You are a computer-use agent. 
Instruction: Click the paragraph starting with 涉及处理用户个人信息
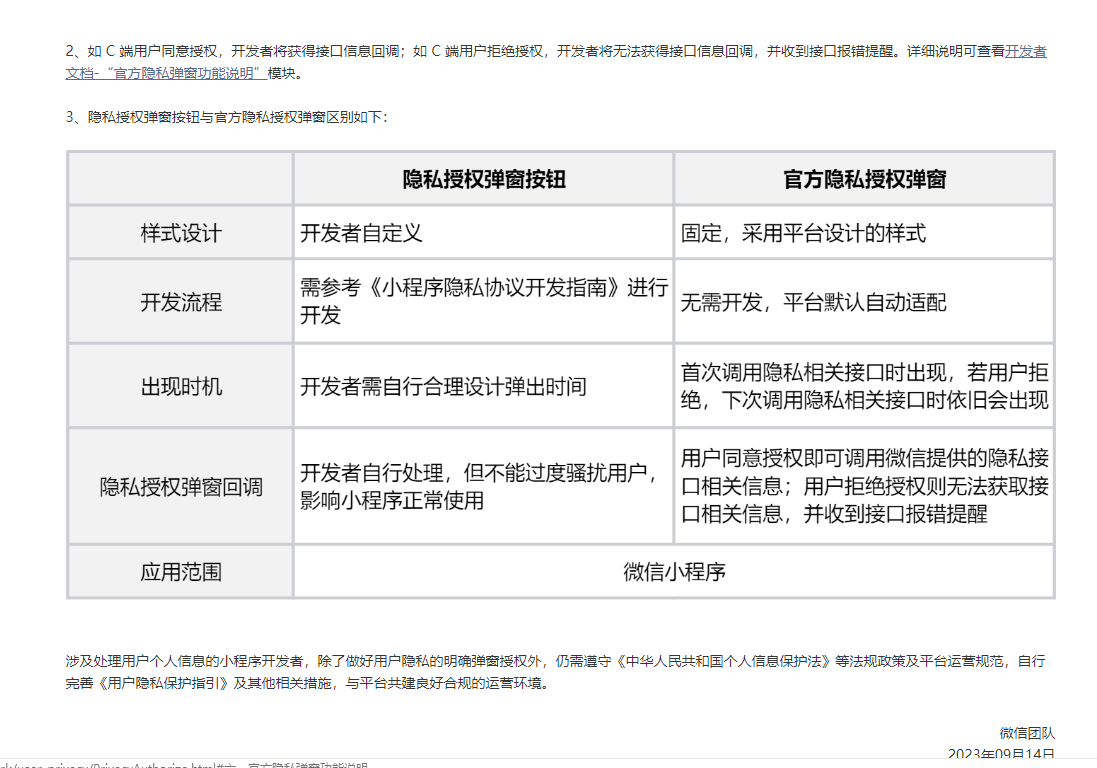point(555,672)
